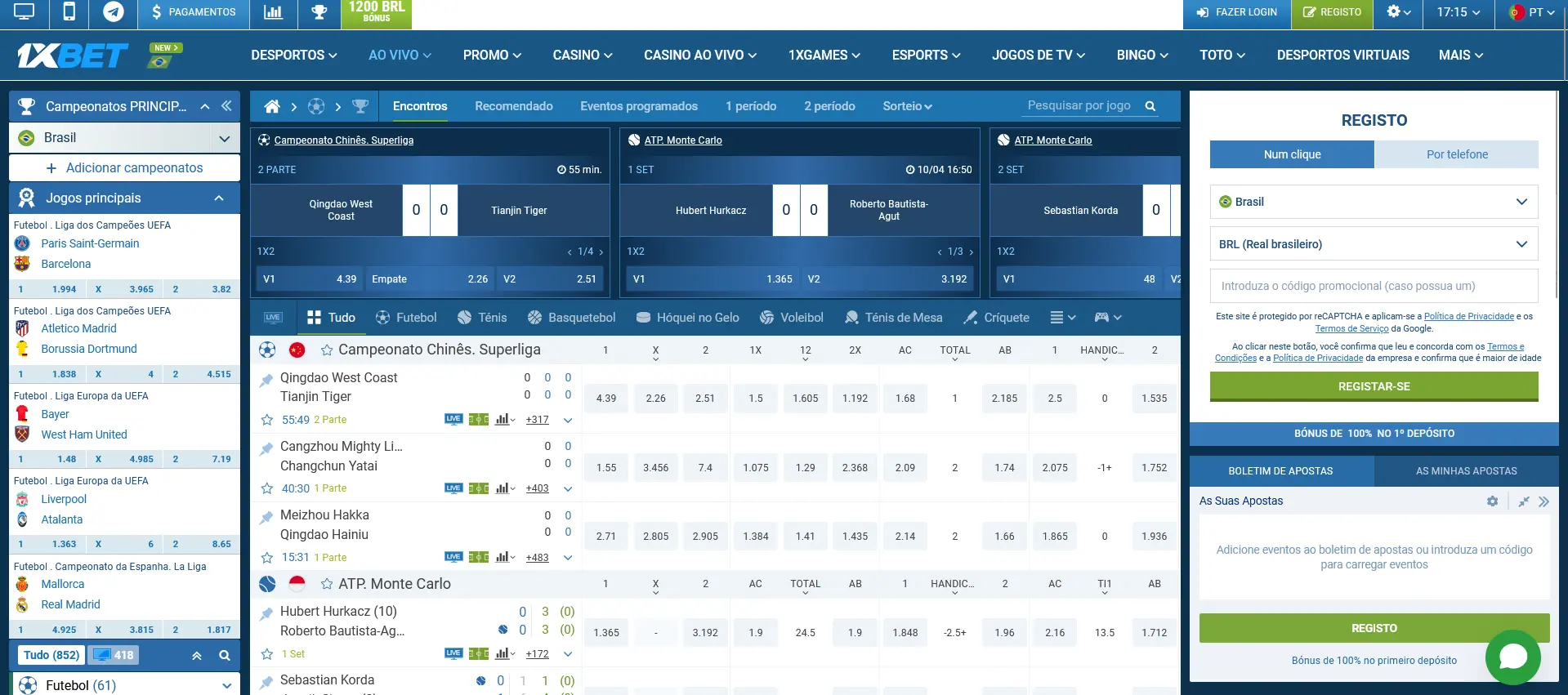1568x695 pixels.
Task: Favorite the Cangzhou Mighty Lions match star
Action: [x=266, y=488]
